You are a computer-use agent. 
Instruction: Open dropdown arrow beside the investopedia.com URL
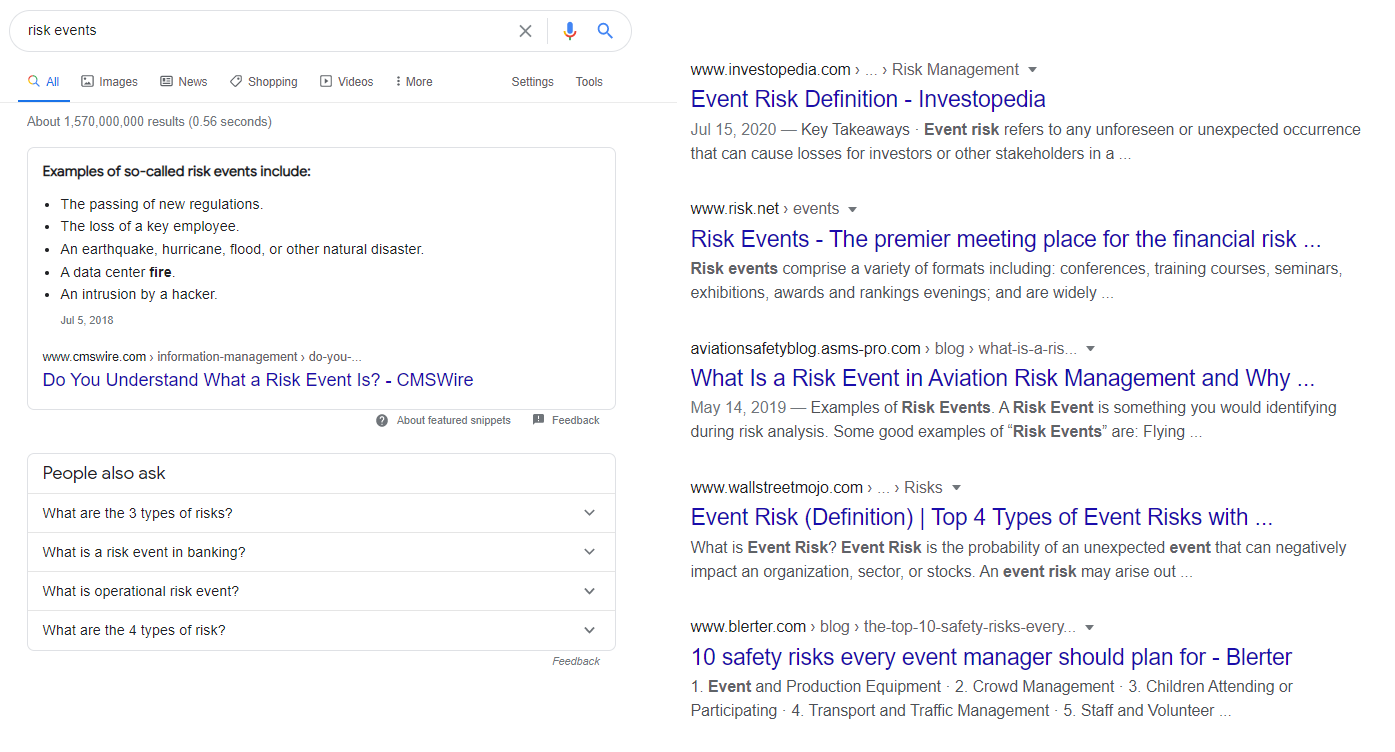[x=1033, y=70]
